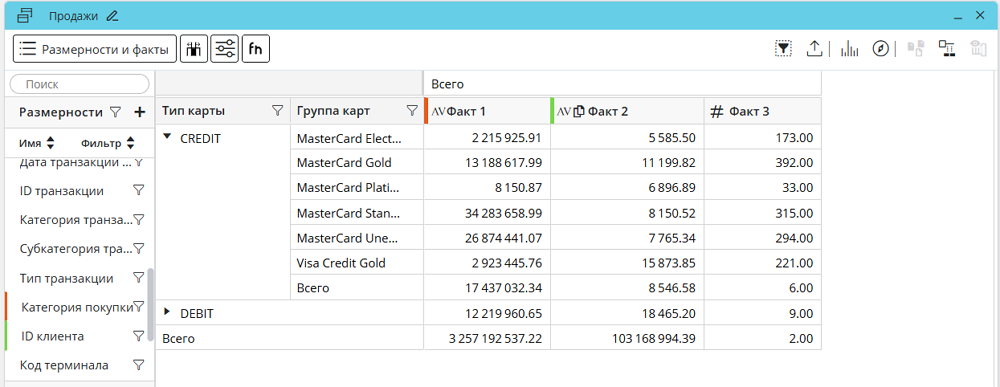Click into the Поиск search field
This screenshot has height=387, width=1000.
click(x=79, y=84)
